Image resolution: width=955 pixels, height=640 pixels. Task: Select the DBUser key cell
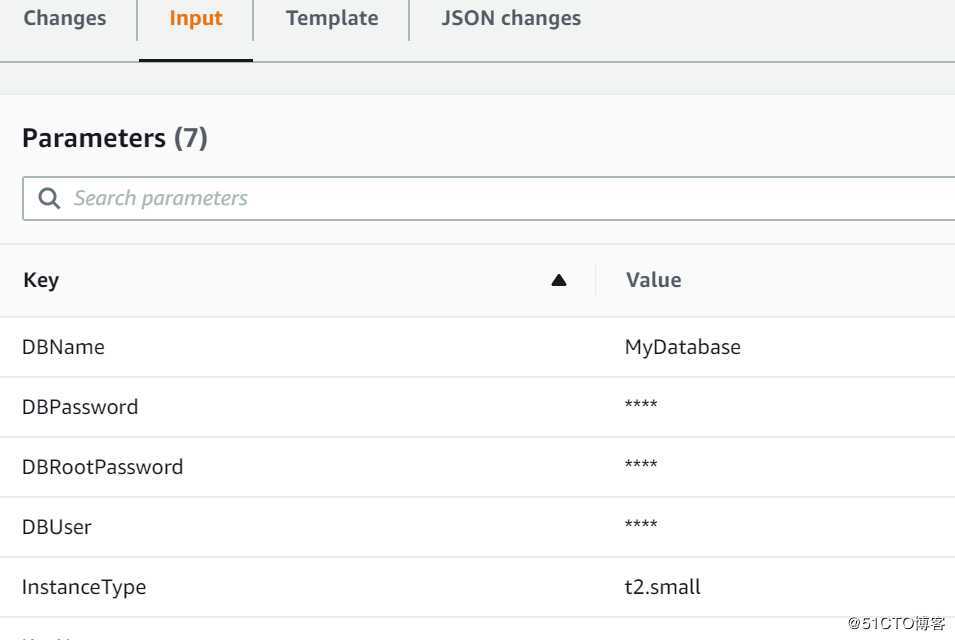pyautogui.click(x=57, y=527)
